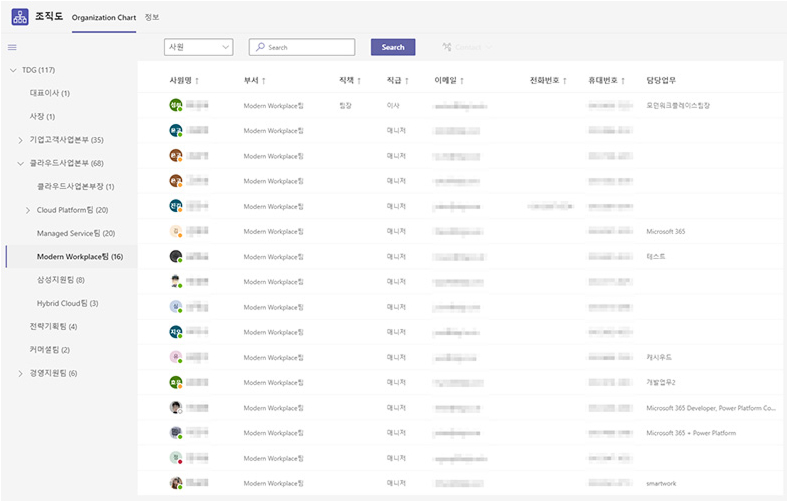The image size is (788, 502).
Task: Select Modern Workplace팀 (16) in the tree
Action: point(80,256)
